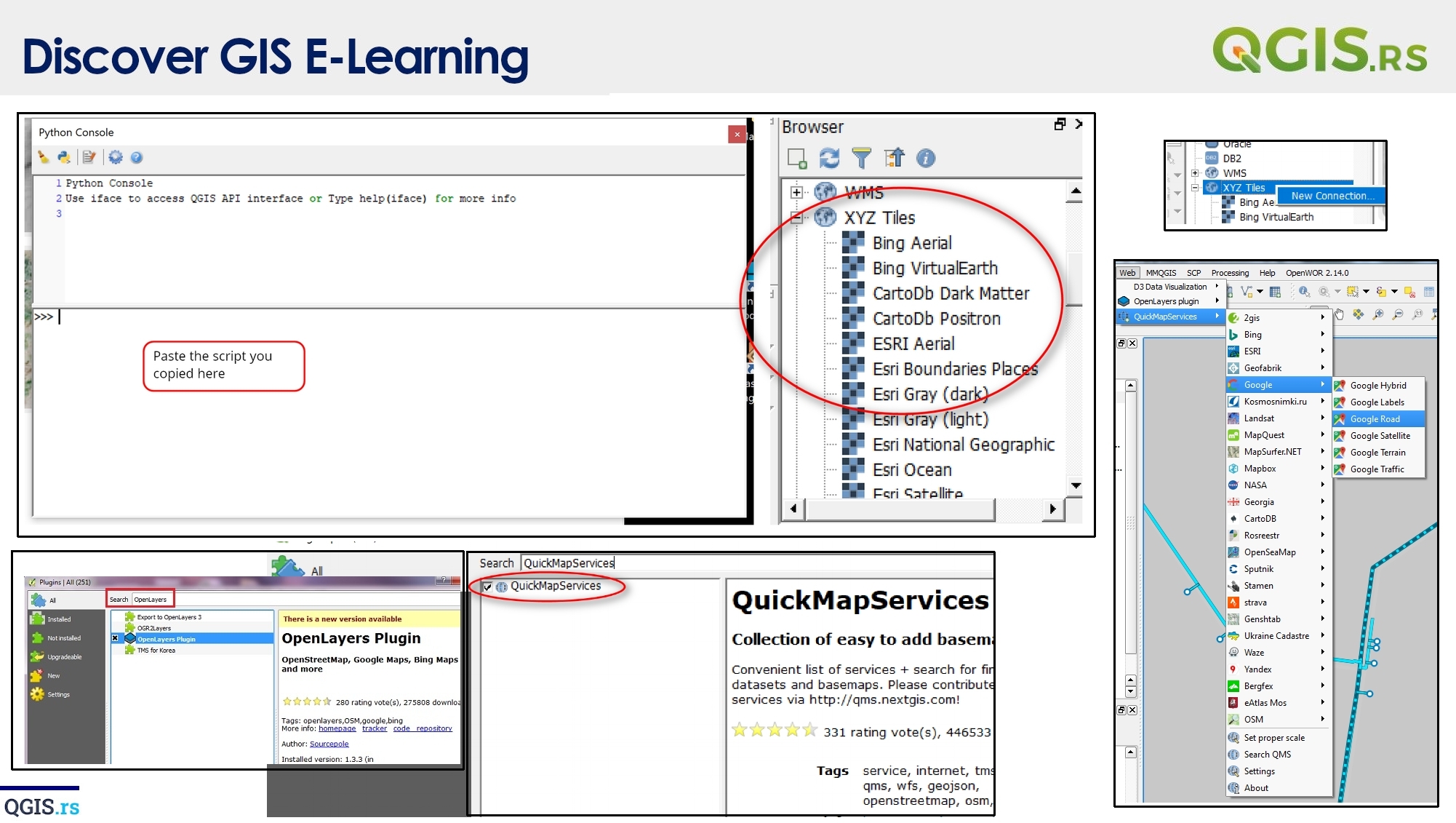Click the Browser panel Add Selected Layers icon
The image size is (1456, 823).
(797, 158)
